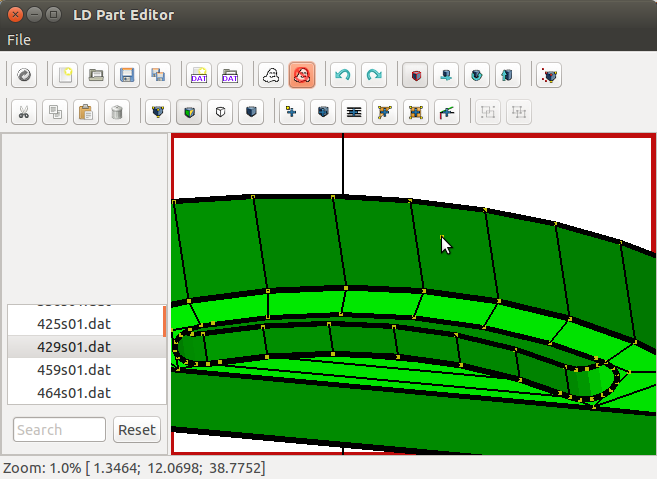Toggle the highlighted red ghost icon

click(x=301, y=75)
